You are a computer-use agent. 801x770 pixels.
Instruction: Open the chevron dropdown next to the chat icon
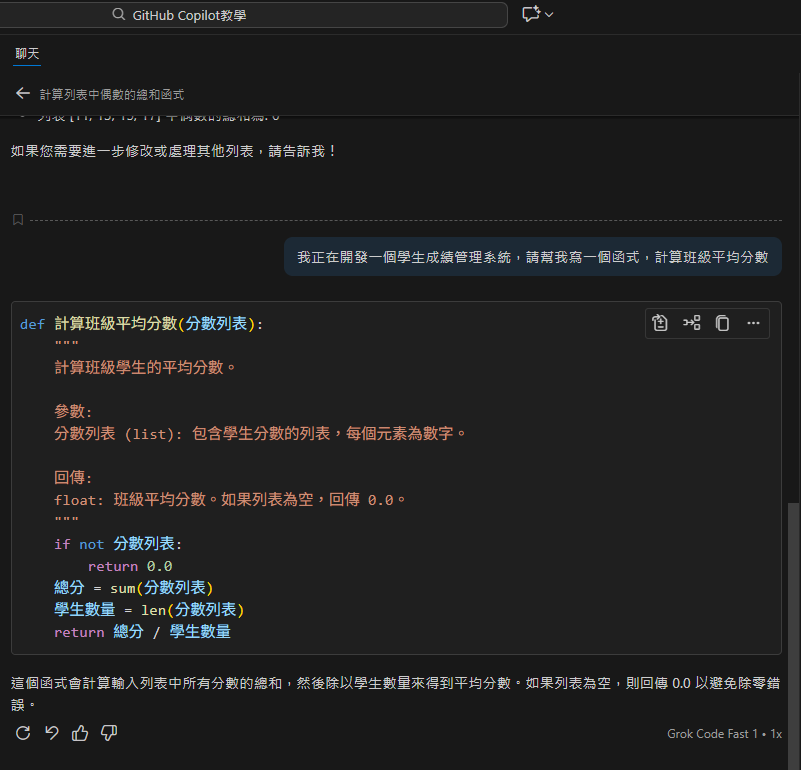(547, 14)
